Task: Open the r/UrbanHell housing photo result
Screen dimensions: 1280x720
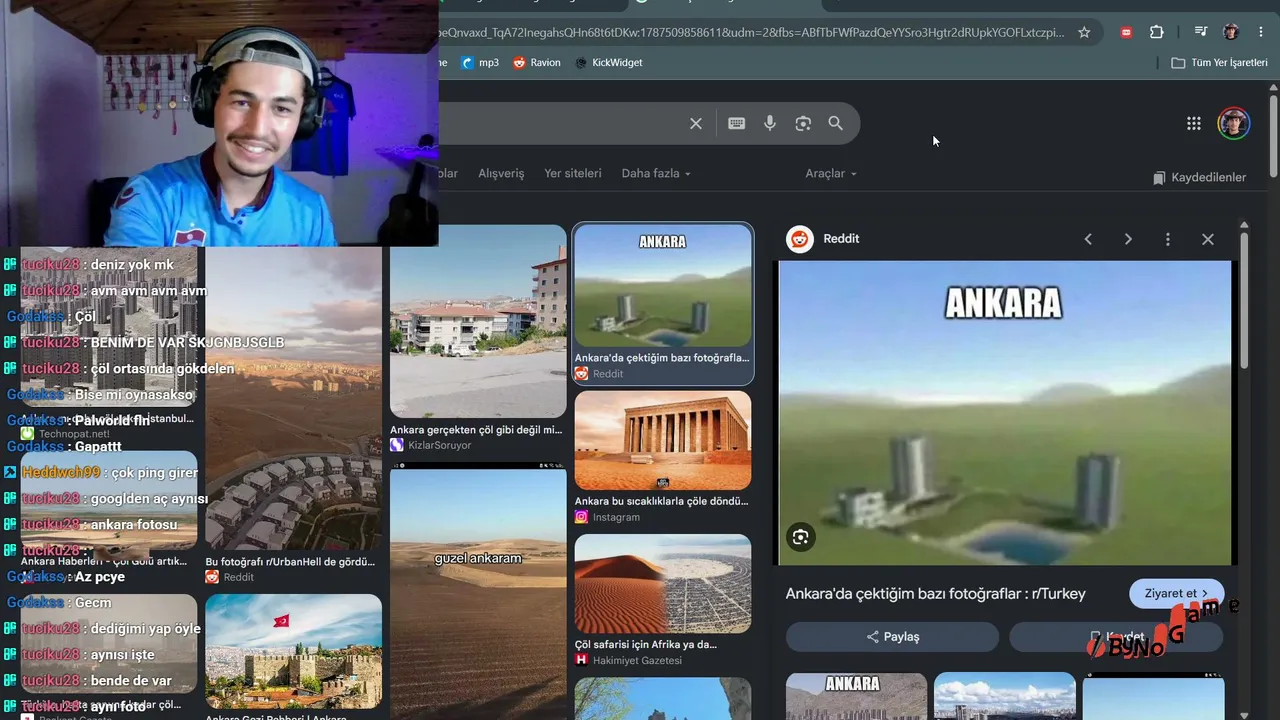Action: (x=293, y=398)
